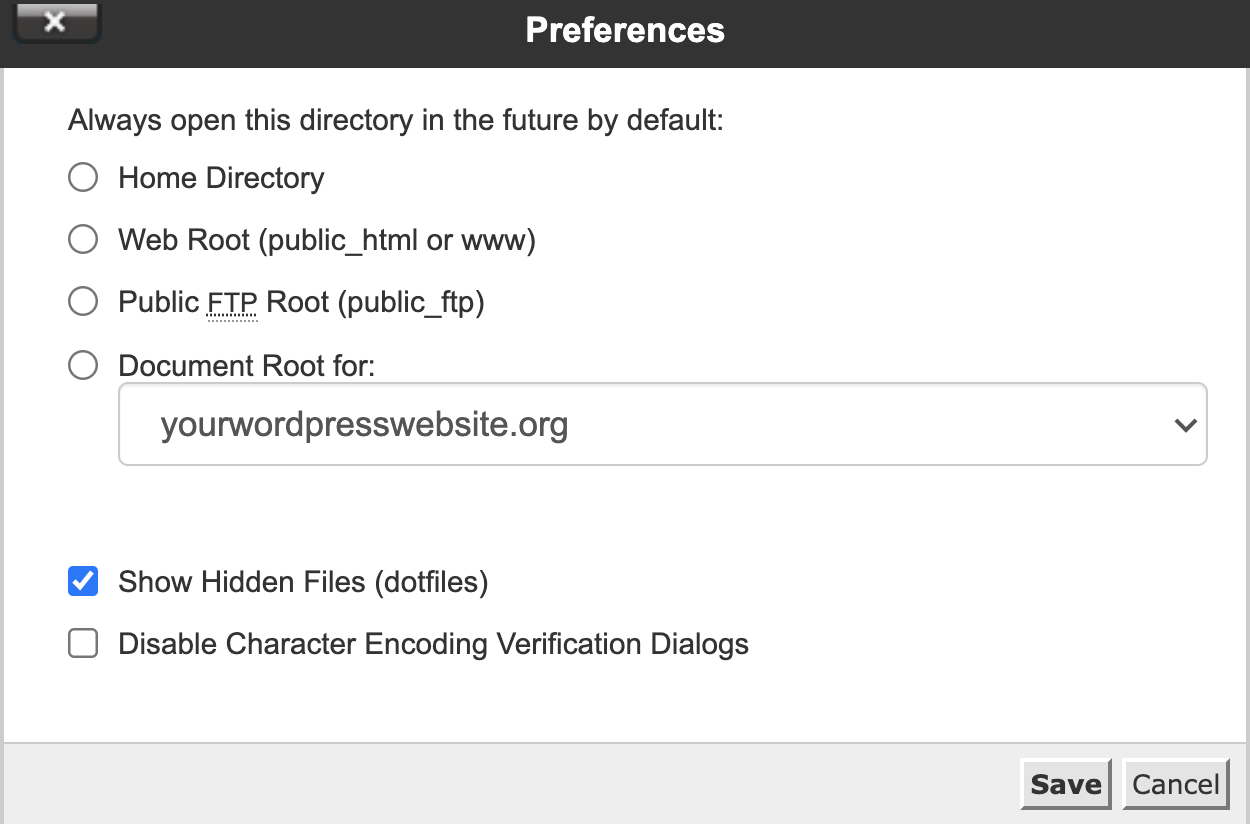Open the yourwordpresswebsite.org domain dropdown
This screenshot has height=824, width=1250.
pyautogui.click(x=663, y=424)
